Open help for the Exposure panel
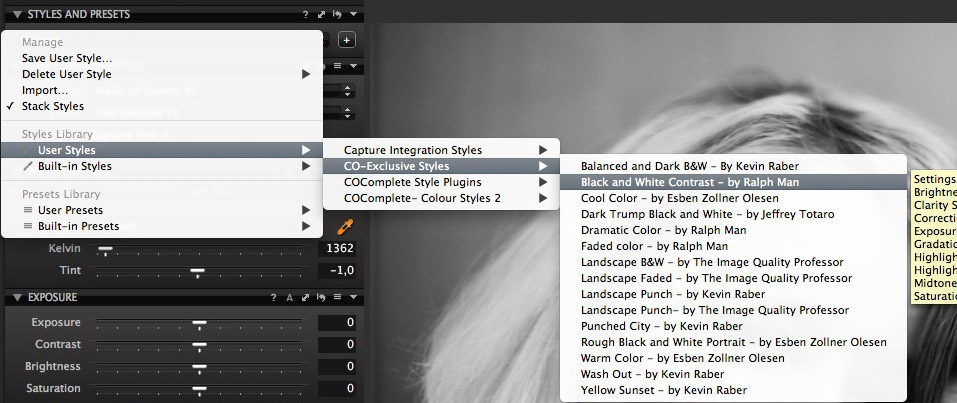This screenshot has width=957, height=403. click(x=274, y=297)
